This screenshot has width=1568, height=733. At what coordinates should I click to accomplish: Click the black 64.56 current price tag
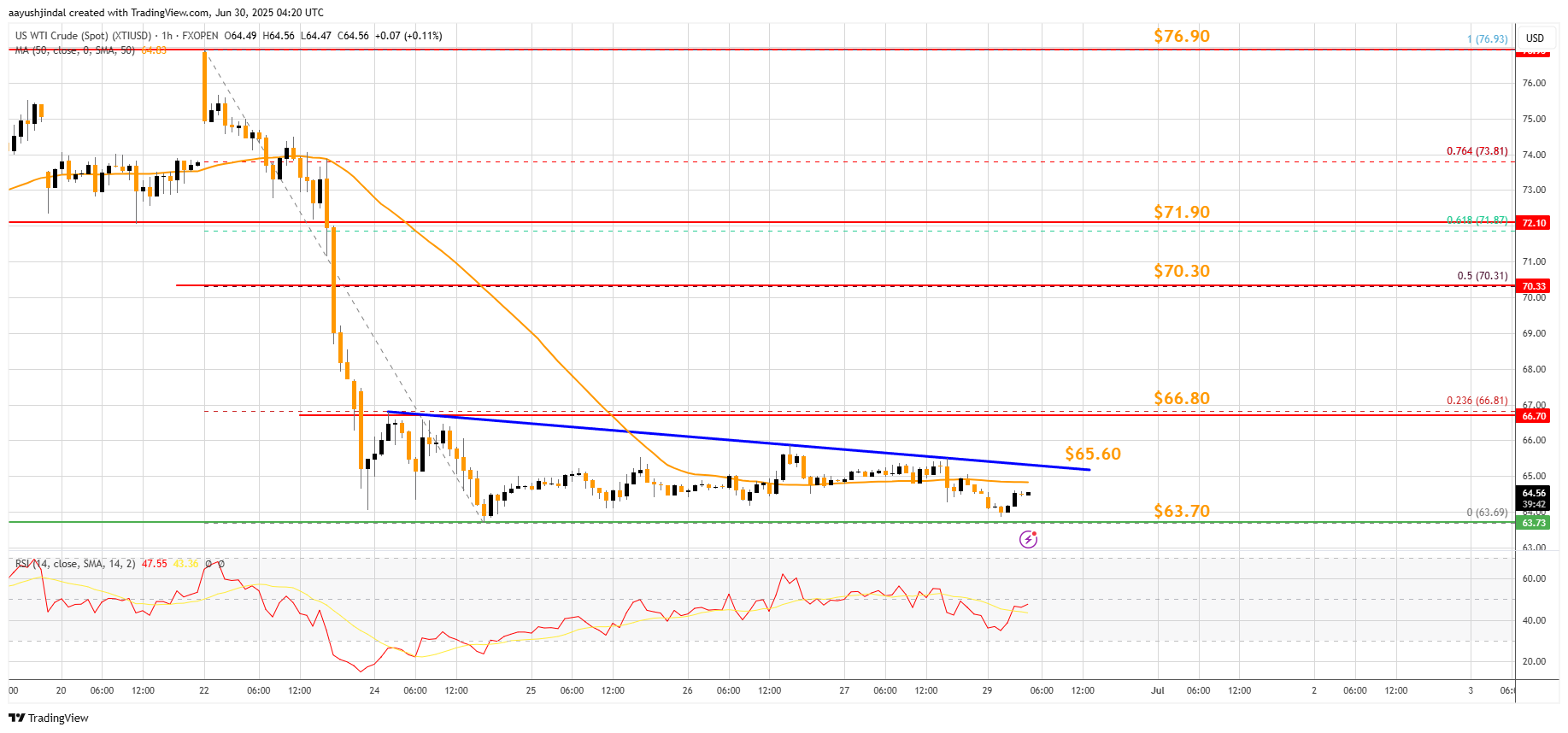point(1534,493)
